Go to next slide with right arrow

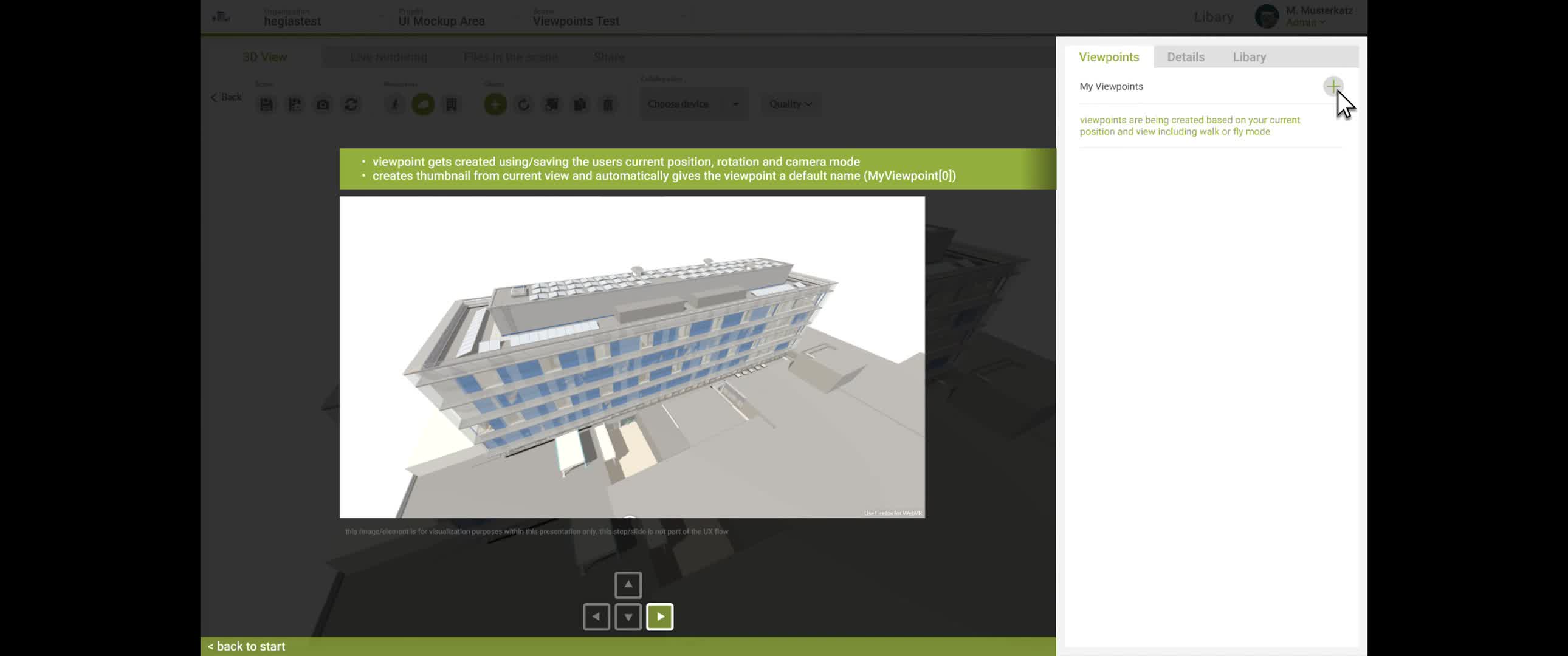660,617
